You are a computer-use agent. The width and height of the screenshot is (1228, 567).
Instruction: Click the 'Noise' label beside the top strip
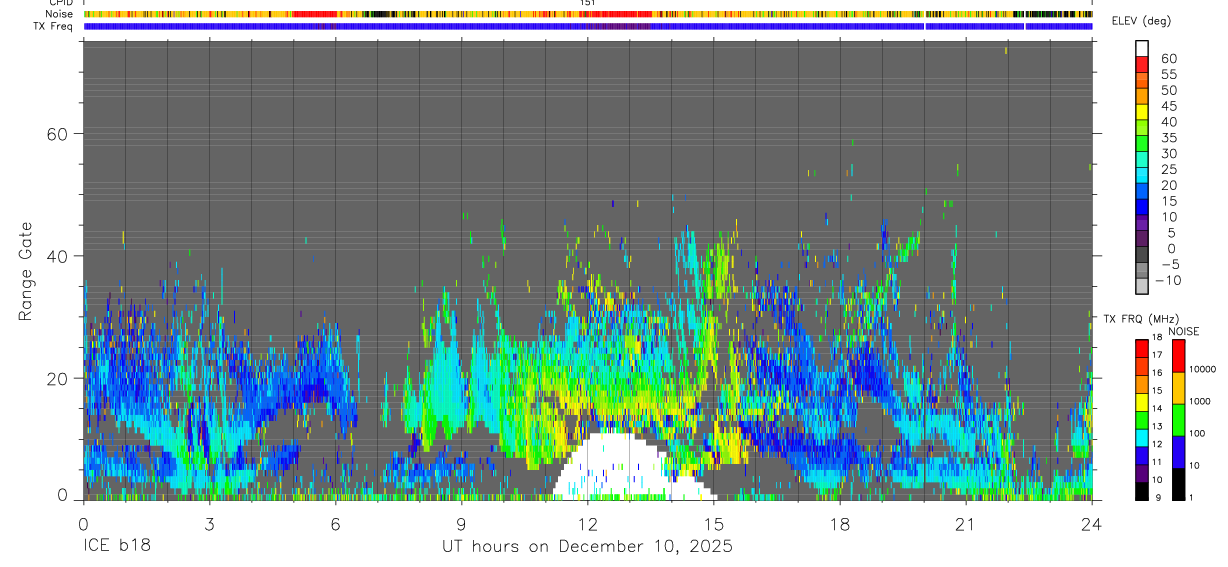pos(60,15)
